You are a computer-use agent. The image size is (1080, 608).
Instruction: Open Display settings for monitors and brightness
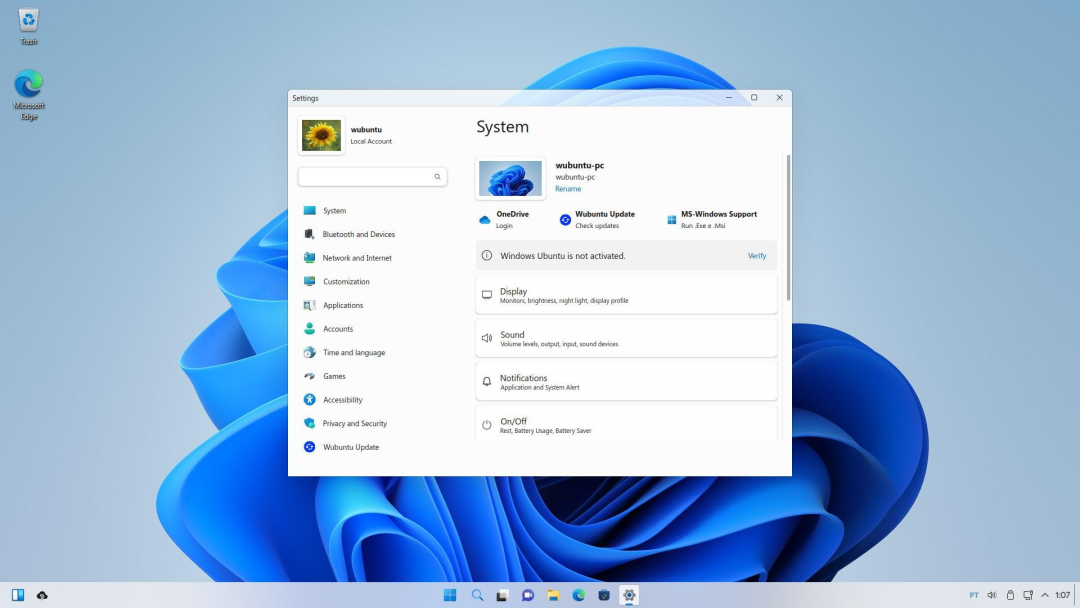[626, 293]
